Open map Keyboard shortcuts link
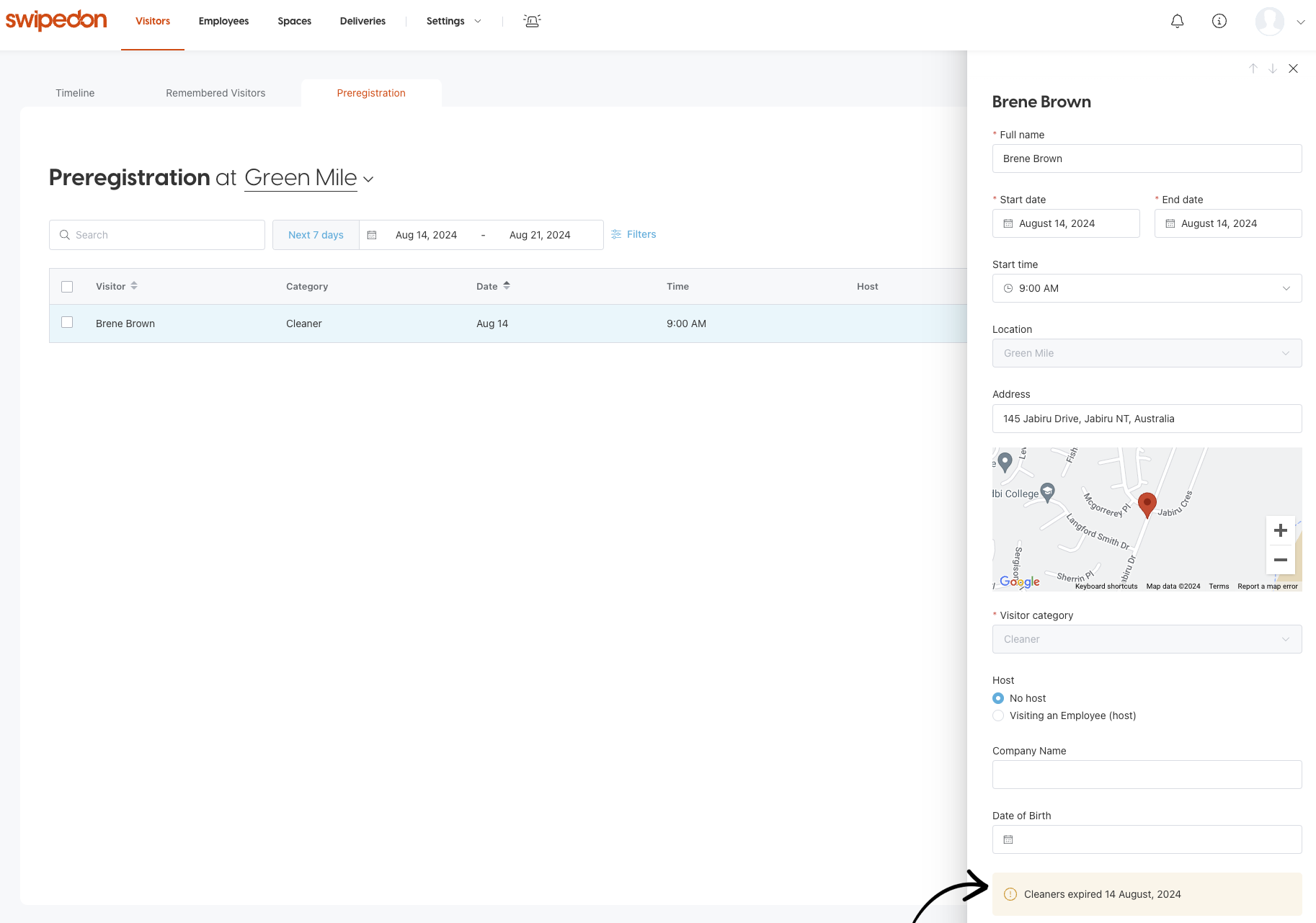The width and height of the screenshot is (1316, 923). (1106, 586)
